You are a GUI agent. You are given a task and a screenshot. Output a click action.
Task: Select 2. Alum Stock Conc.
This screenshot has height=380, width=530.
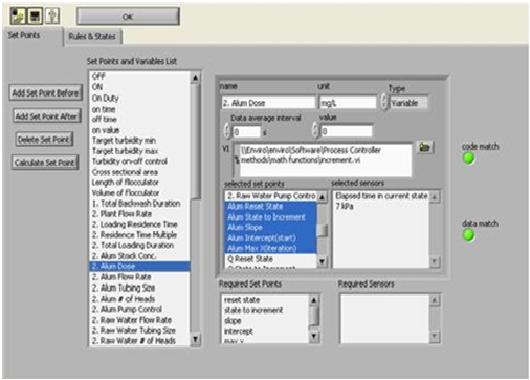[140, 256]
